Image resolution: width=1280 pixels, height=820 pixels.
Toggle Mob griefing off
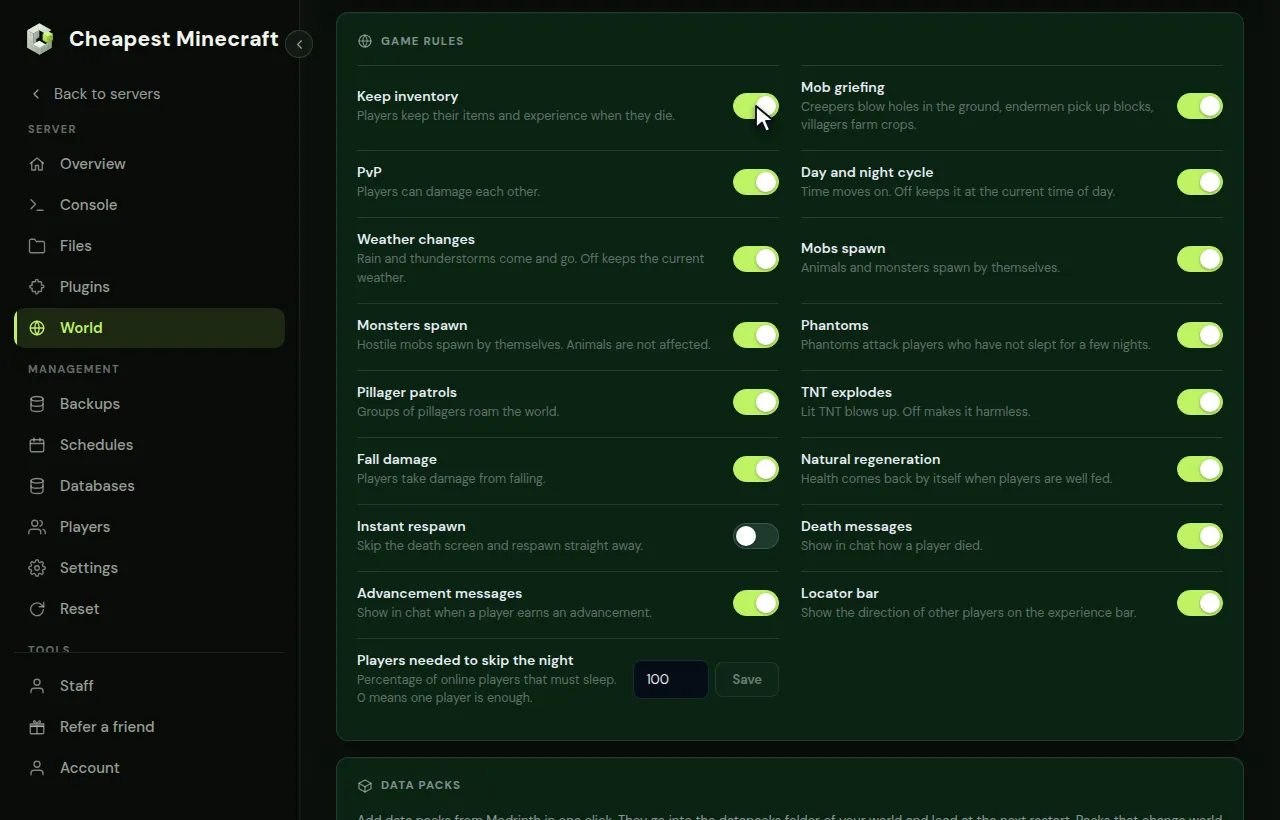(1200, 106)
